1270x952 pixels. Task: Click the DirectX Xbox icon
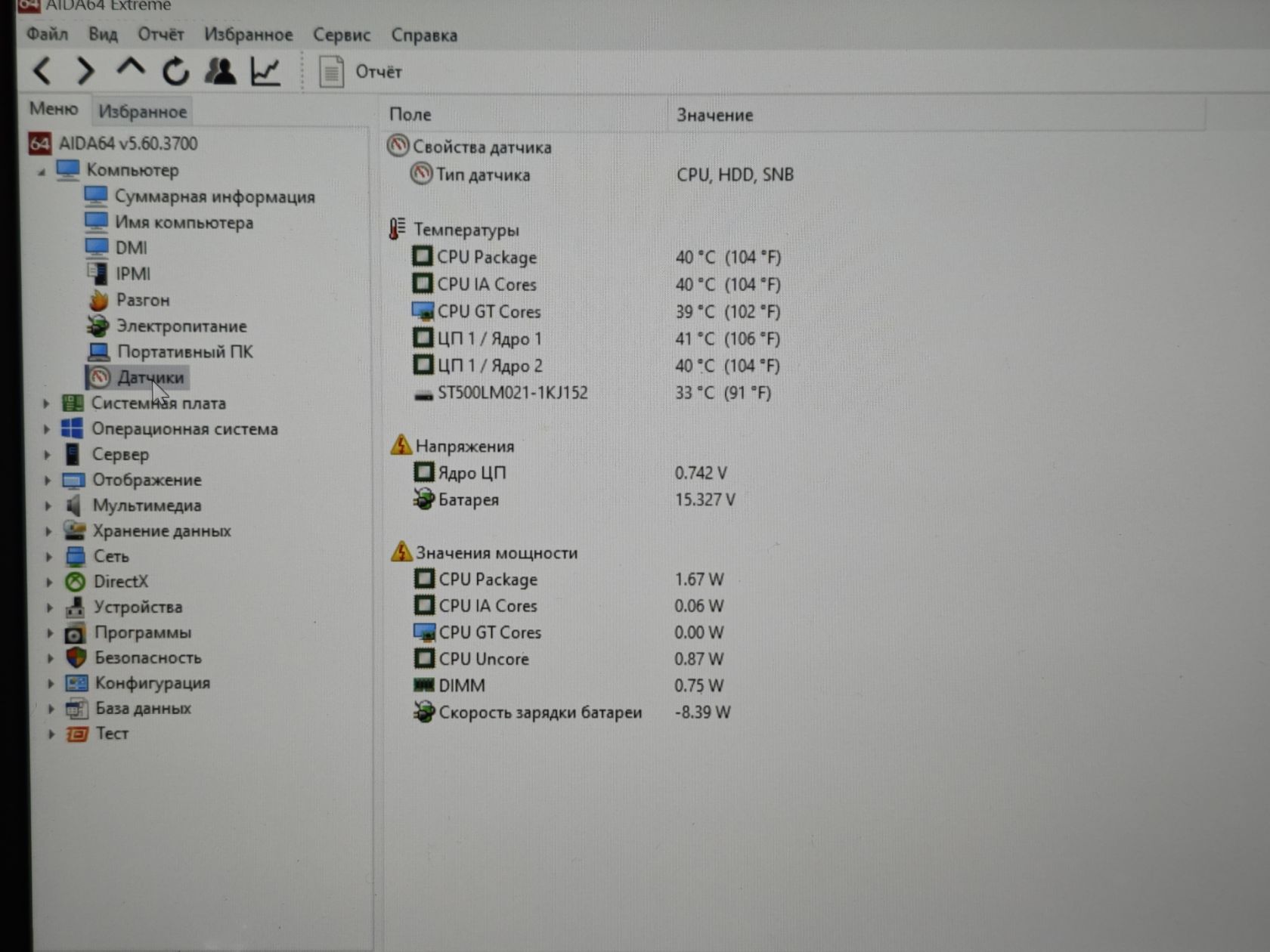[x=75, y=582]
